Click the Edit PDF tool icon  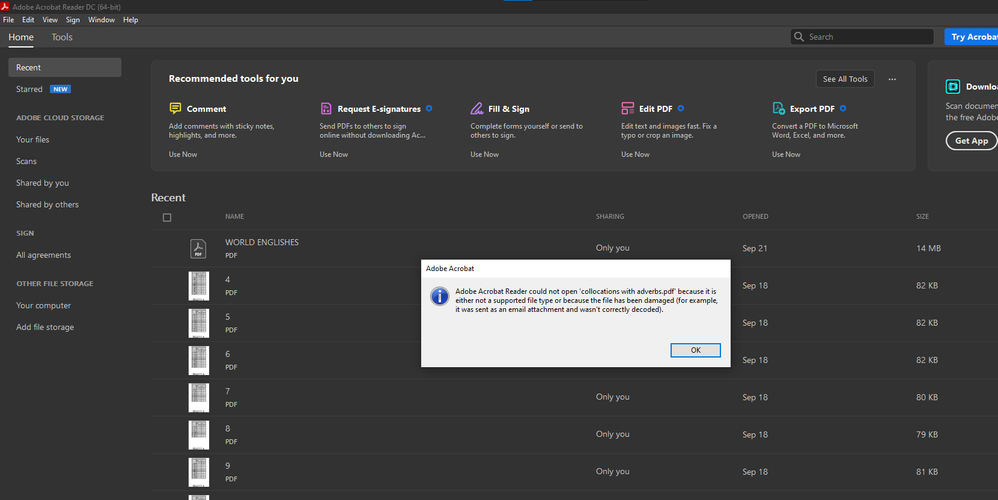click(628, 108)
